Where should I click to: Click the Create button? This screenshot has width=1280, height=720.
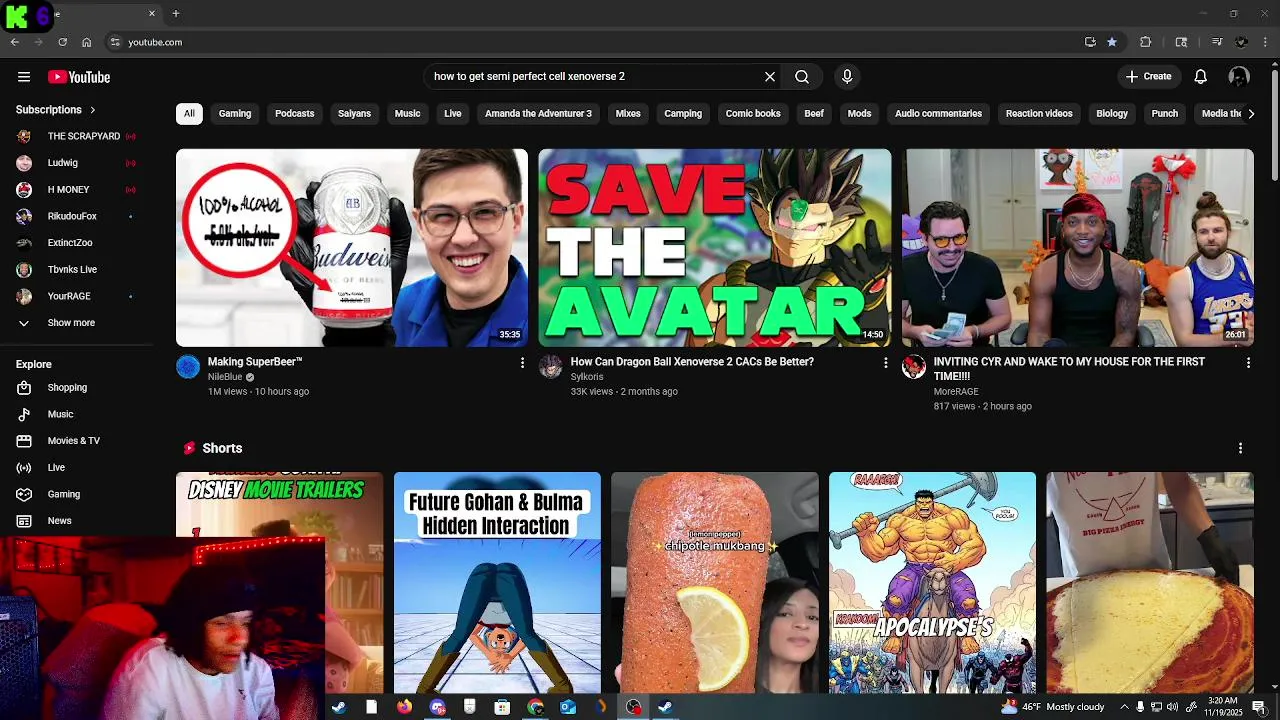tap(1148, 77)
